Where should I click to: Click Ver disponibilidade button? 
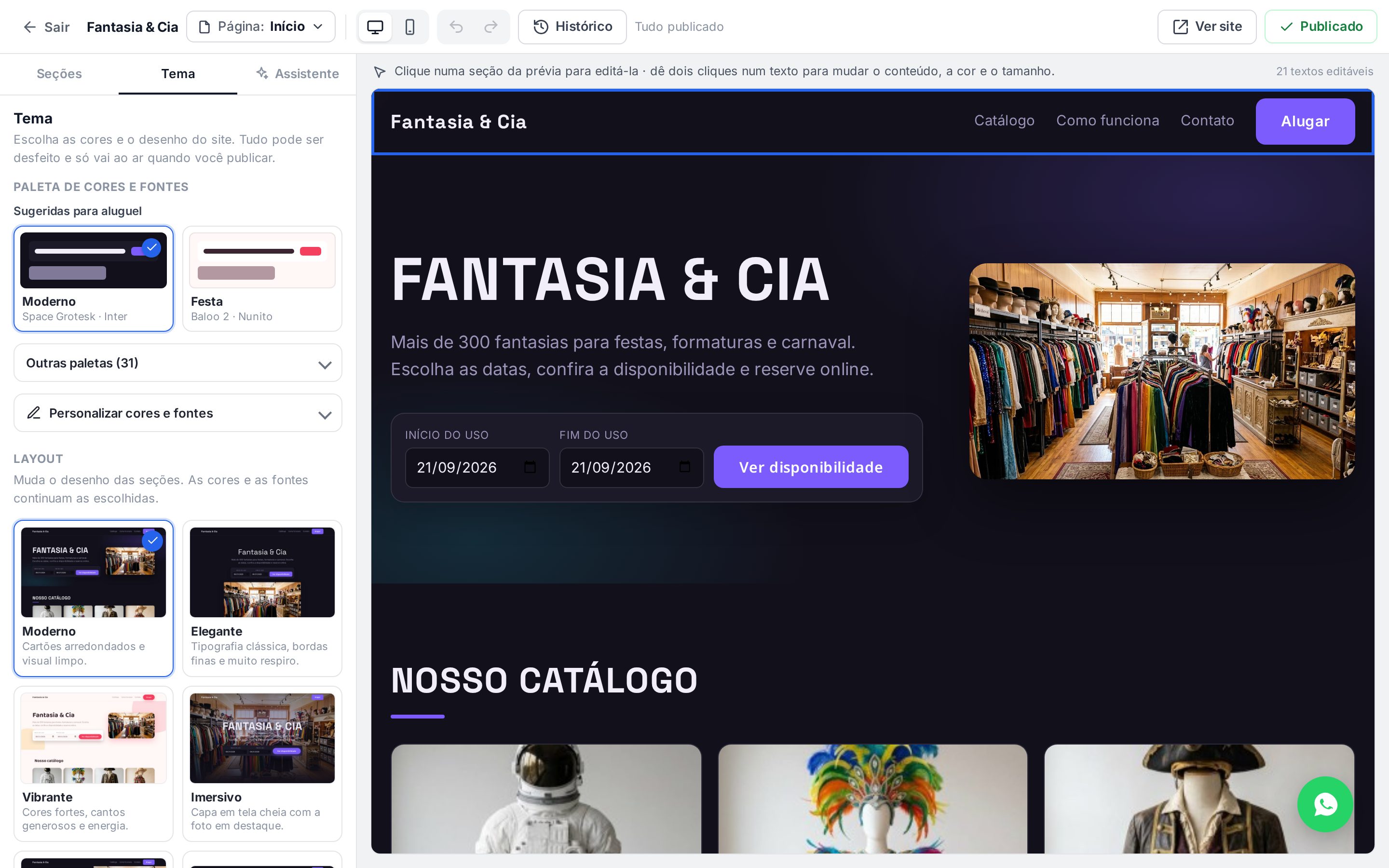click(x=810, y=467)
